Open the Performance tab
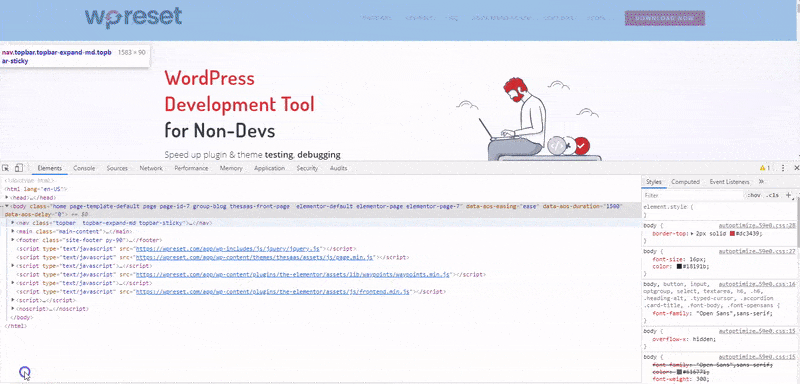The height and width of the screenshot is (384, 800). 191,168
